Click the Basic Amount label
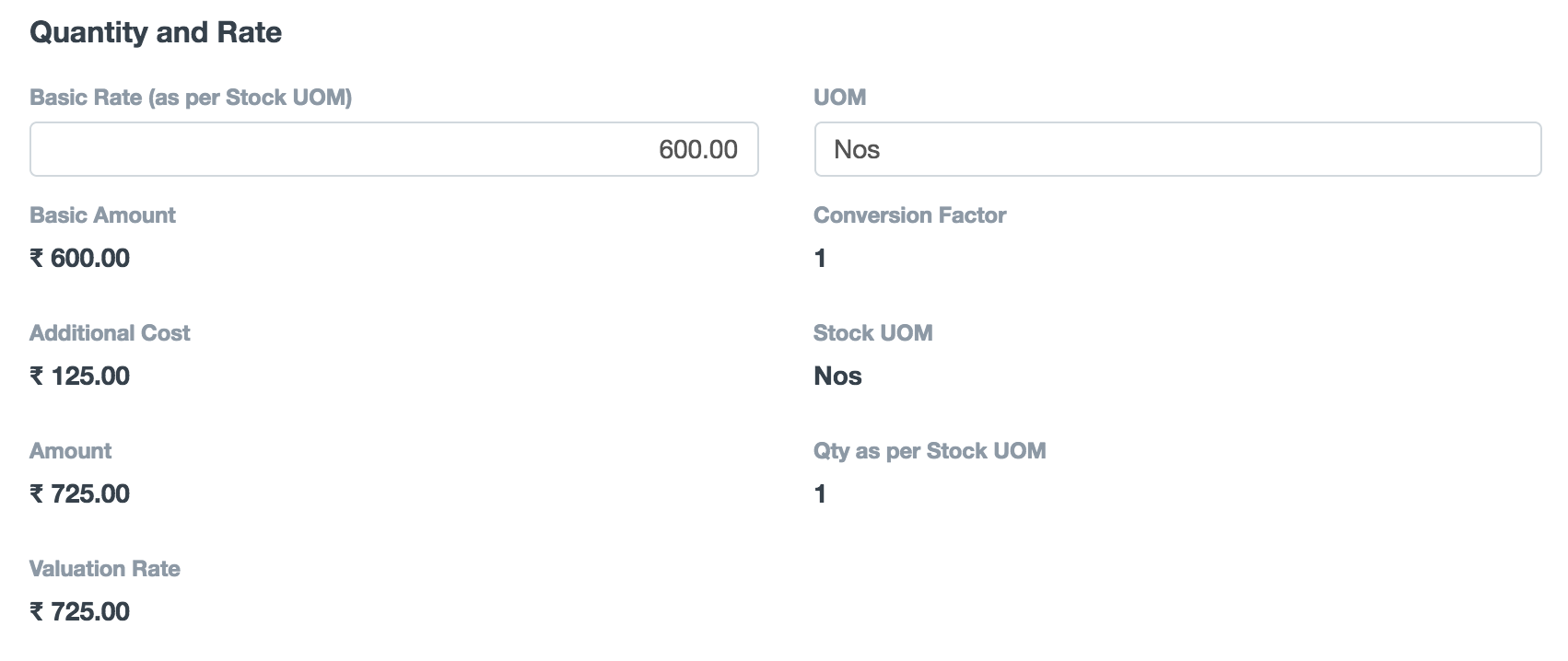The height and width of the screenshot is (661, 1568). click(102, 215)
